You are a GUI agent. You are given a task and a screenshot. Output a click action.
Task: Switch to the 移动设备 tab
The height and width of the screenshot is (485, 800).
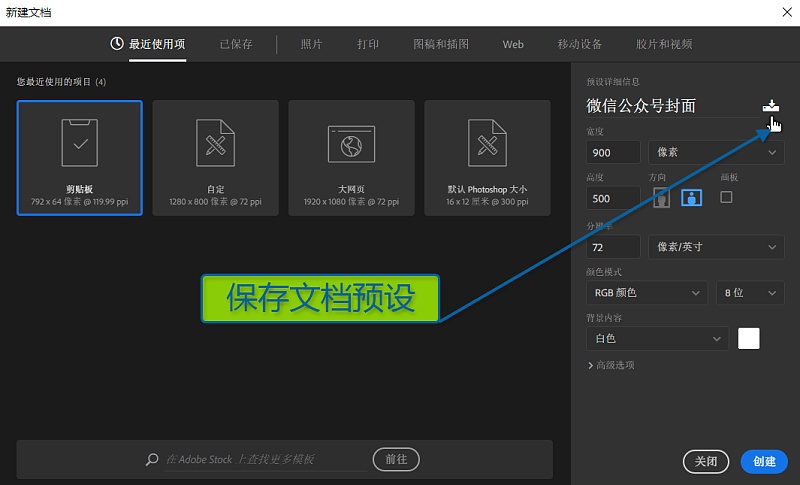(580, 44)
